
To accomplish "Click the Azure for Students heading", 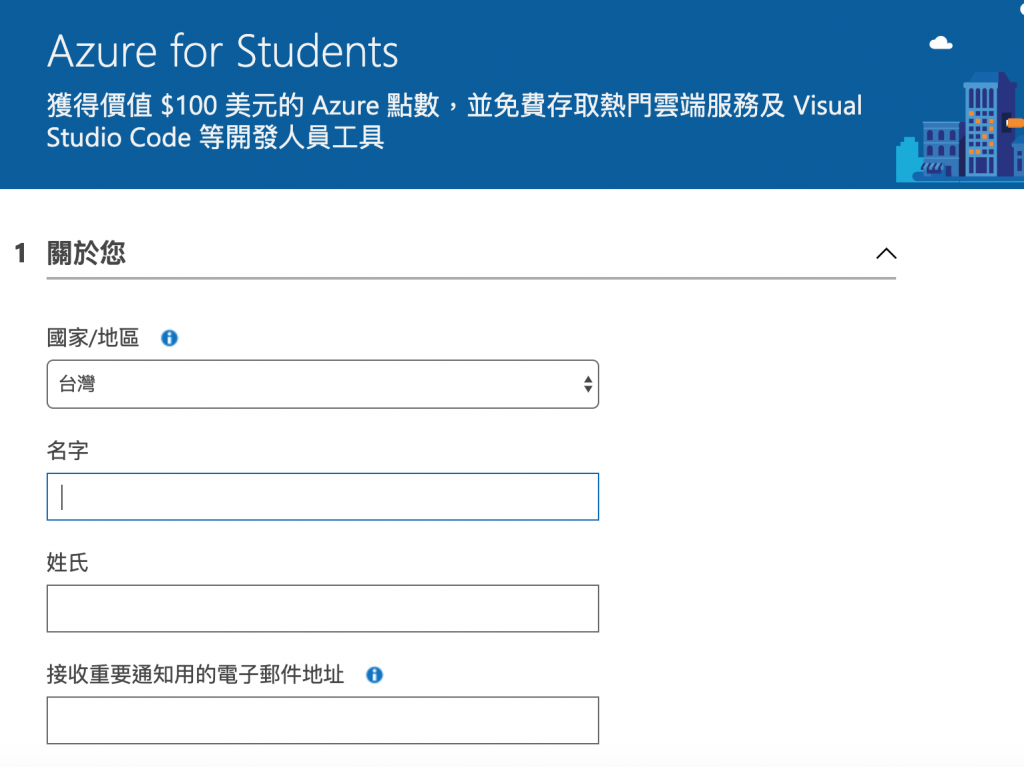I will coord(222,51).
